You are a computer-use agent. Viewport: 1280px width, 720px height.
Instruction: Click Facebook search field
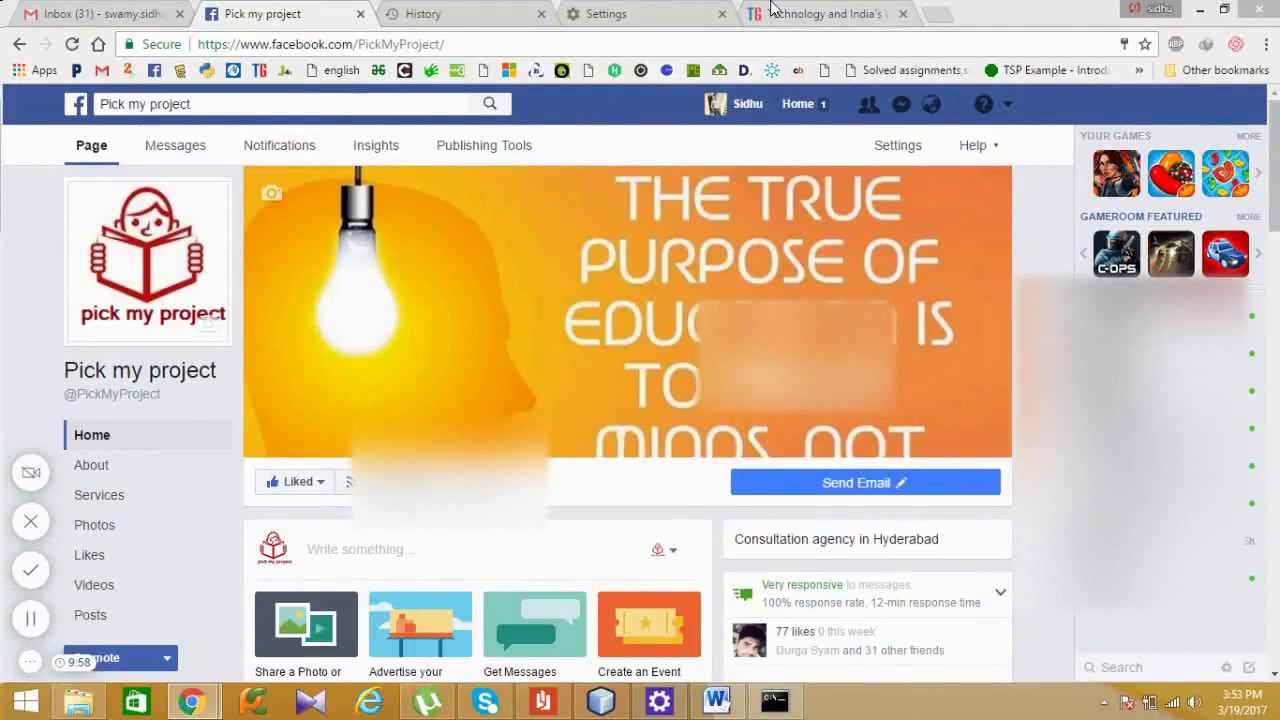[x=282, y=104]
